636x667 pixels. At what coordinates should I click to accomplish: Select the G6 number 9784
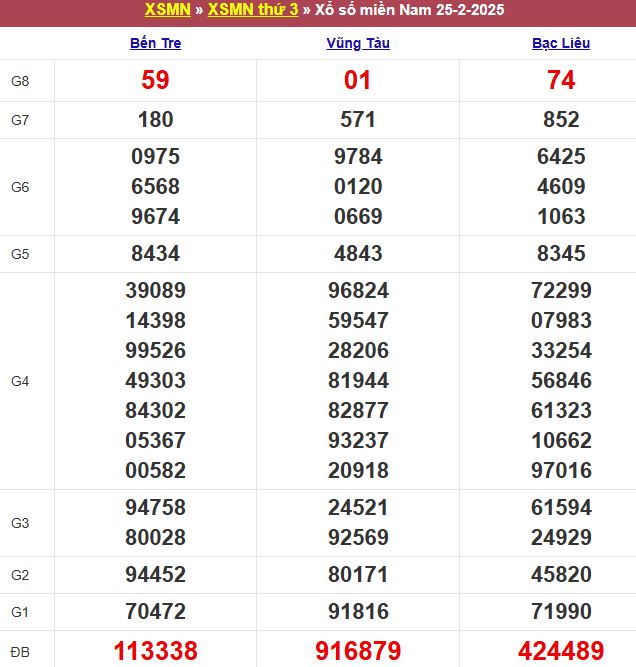(x=358, y=157)
